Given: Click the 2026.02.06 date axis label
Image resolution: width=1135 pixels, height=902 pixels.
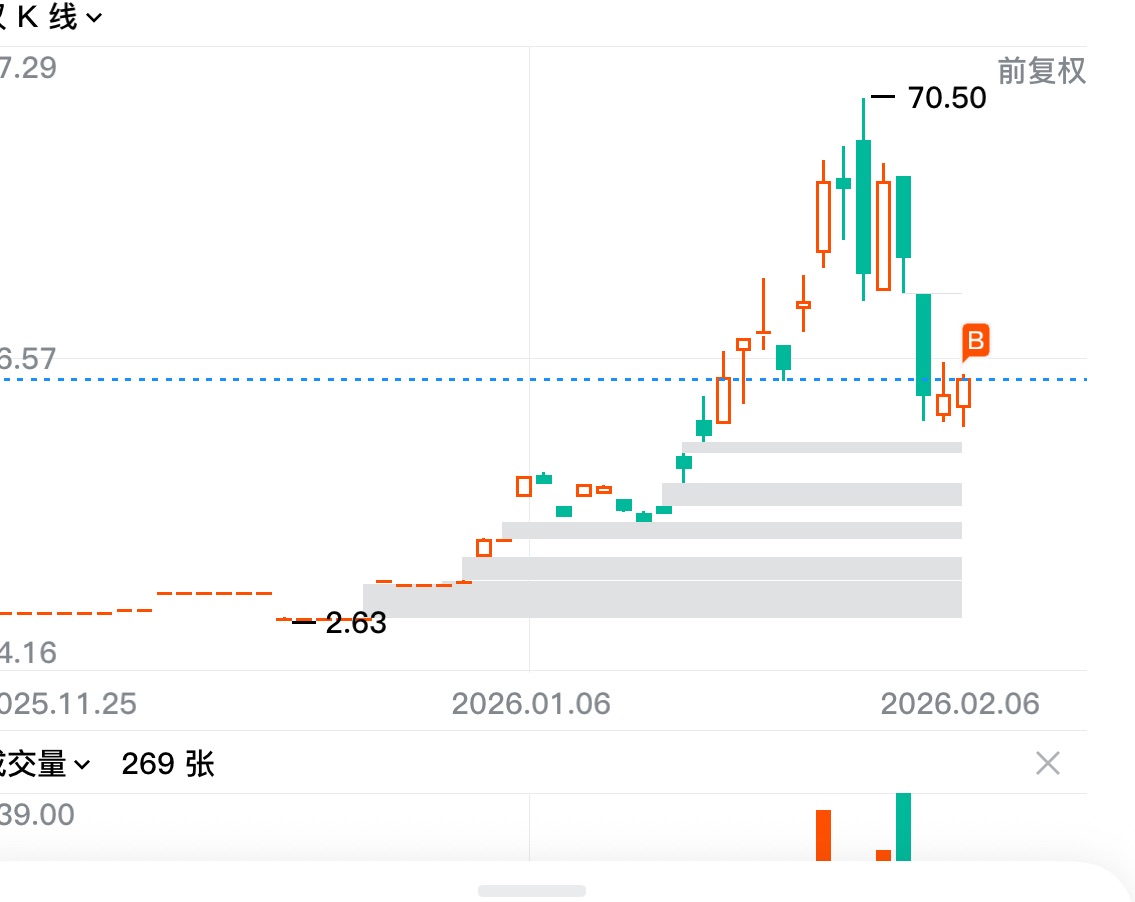Looking at the screenshot, I should click(x=960, y=704).
